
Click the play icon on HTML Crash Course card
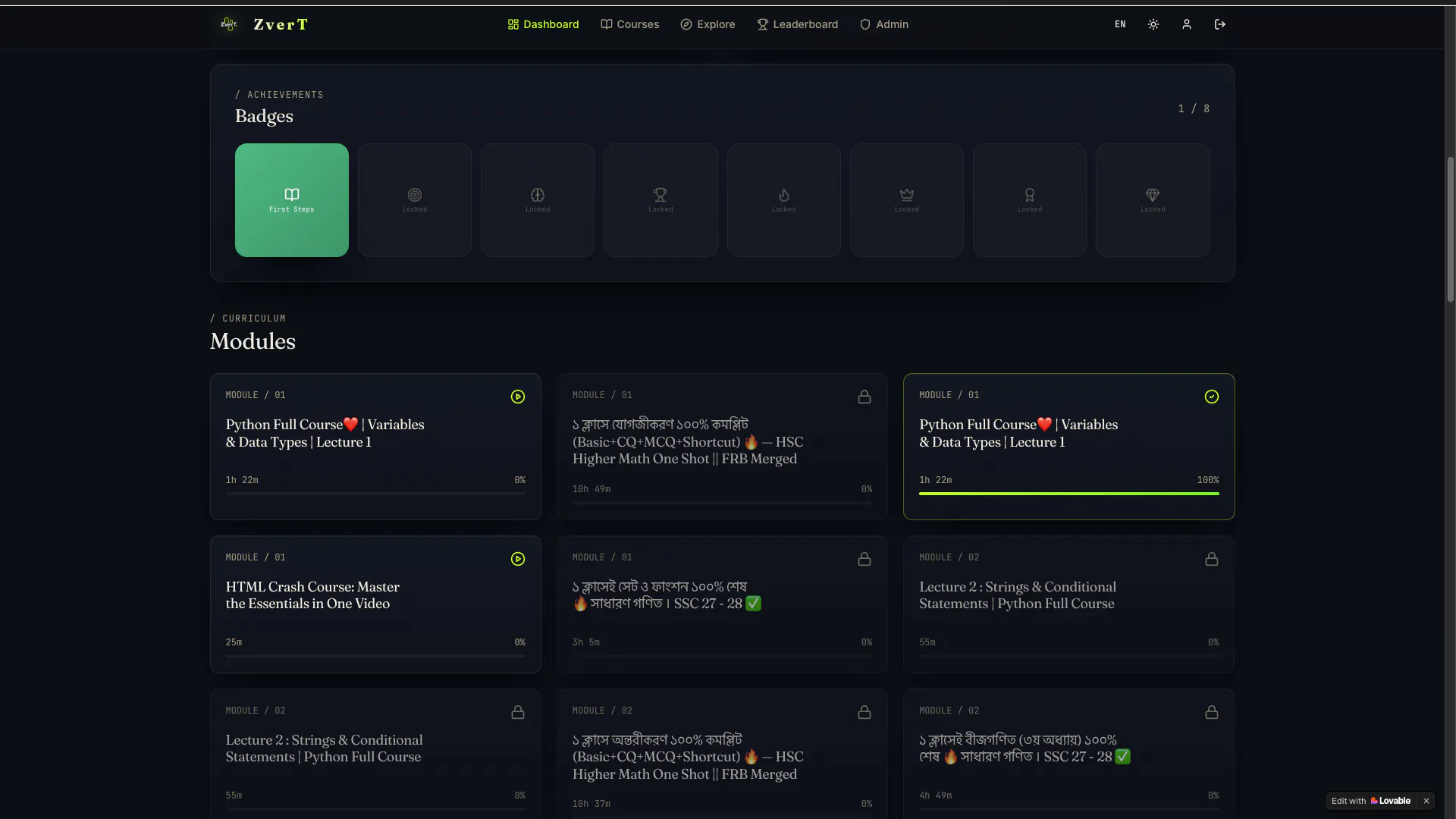click(518, 559)
